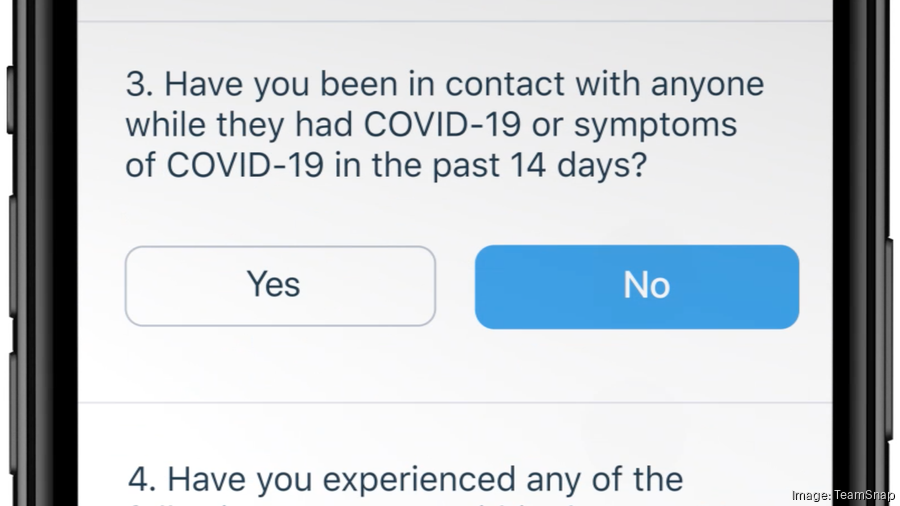Click the Image: TeamSnap credit
This screenshot has width=900, height=506.
click(x=843, y=495)
